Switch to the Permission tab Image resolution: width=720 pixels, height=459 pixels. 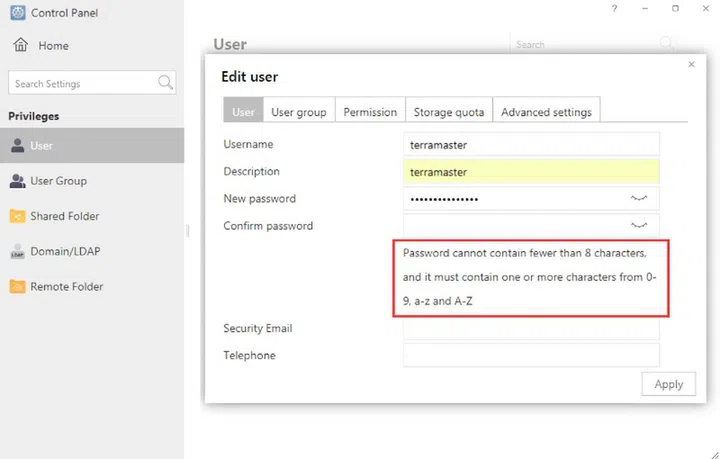(370, 112)
